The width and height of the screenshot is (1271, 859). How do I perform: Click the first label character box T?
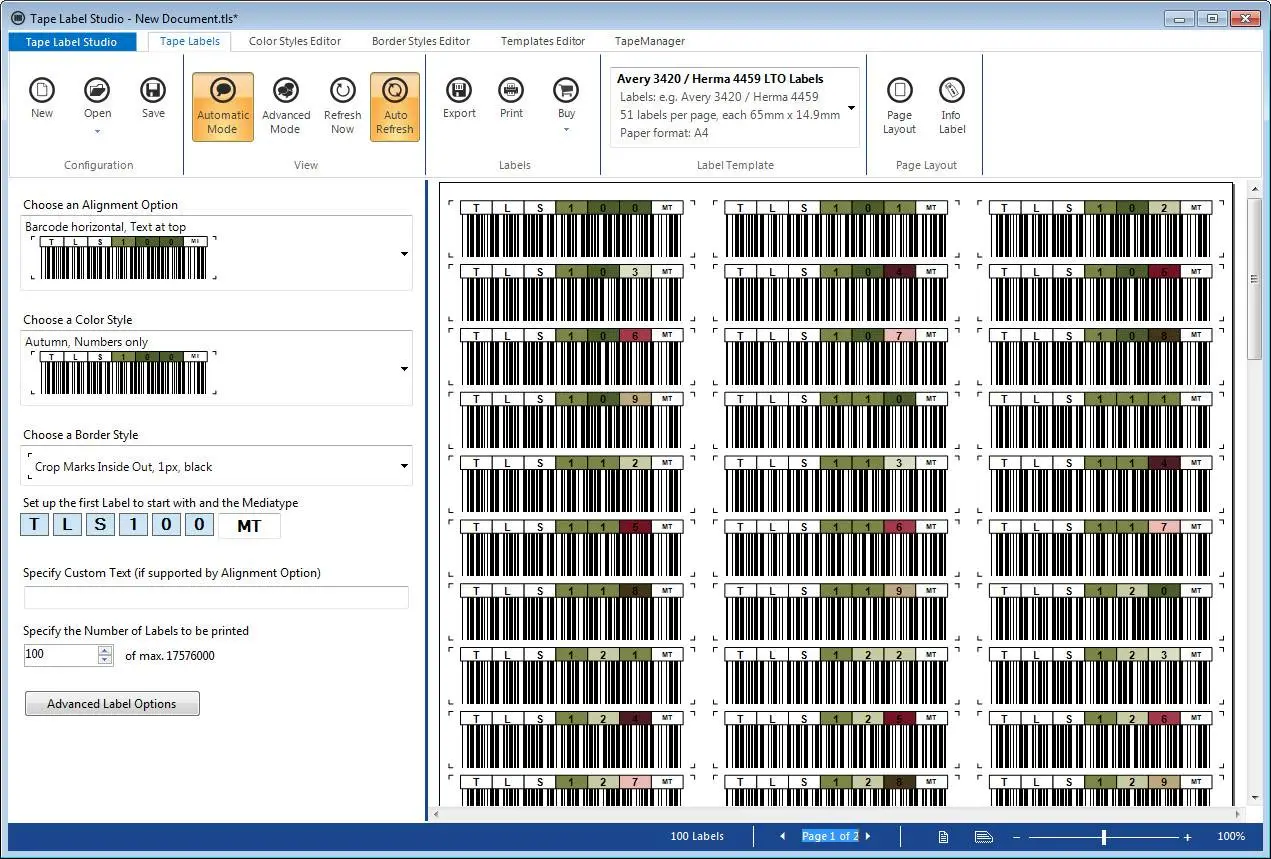pyautogui.click(x=35, y=524)
